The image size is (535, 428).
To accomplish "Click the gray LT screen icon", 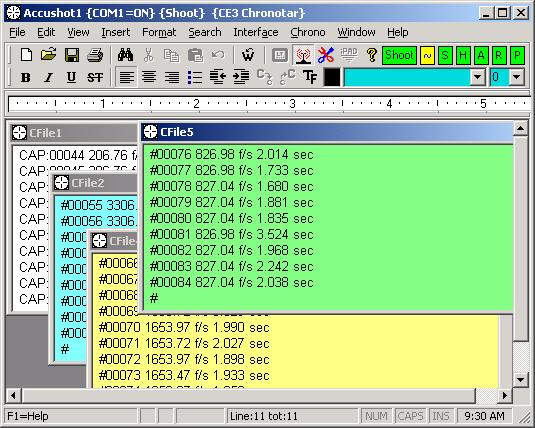I will point(280,55).
